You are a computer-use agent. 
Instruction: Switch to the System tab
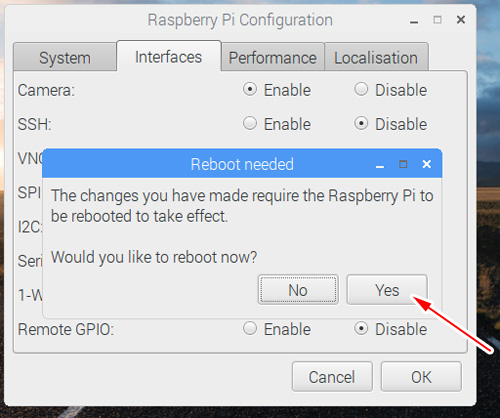coord(65,57)
